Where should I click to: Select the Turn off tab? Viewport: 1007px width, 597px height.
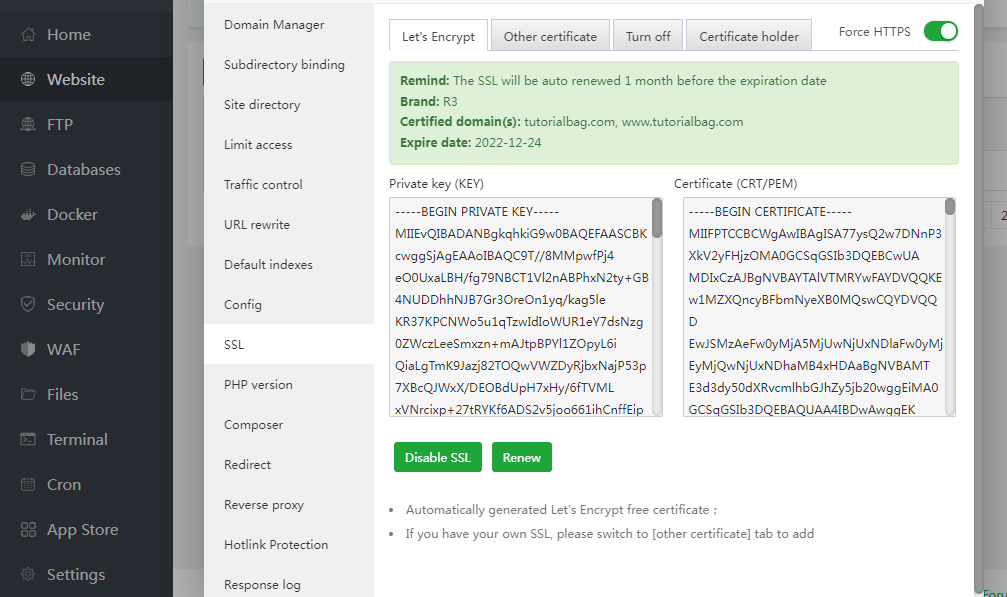tap(647, 35)
